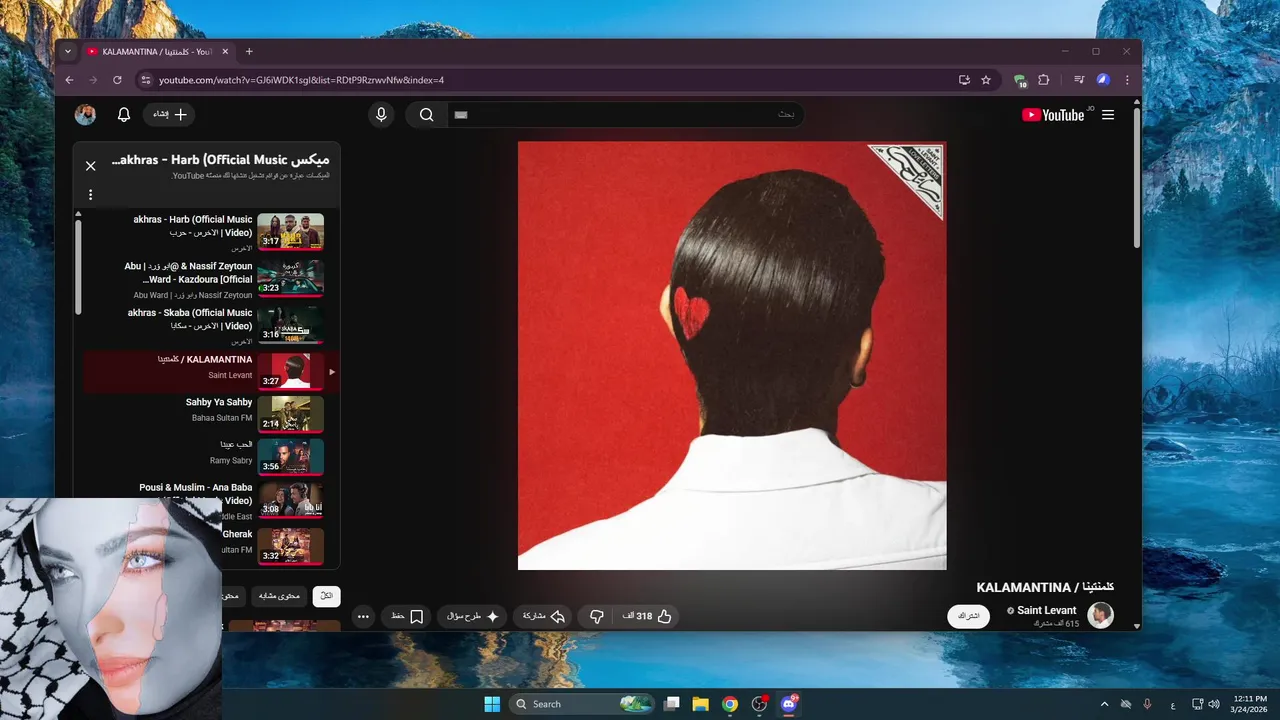Open the Saint Levant channel avatar
1280x720 pixels.
coord(1101,615)
